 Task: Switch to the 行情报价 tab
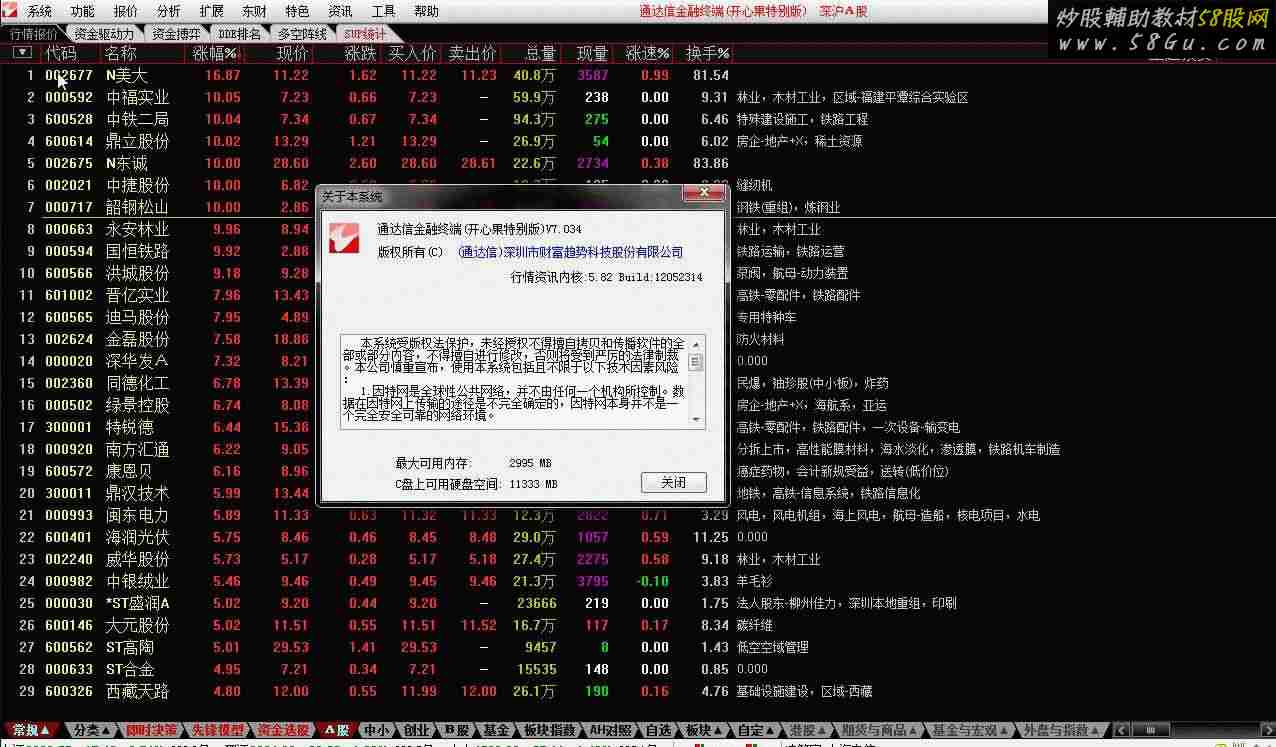34,33
